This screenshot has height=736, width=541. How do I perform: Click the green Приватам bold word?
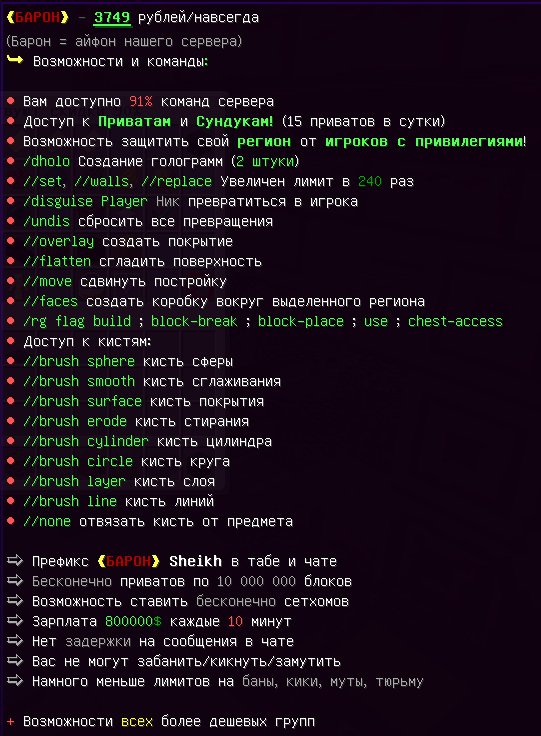click(x=134, y=121)
